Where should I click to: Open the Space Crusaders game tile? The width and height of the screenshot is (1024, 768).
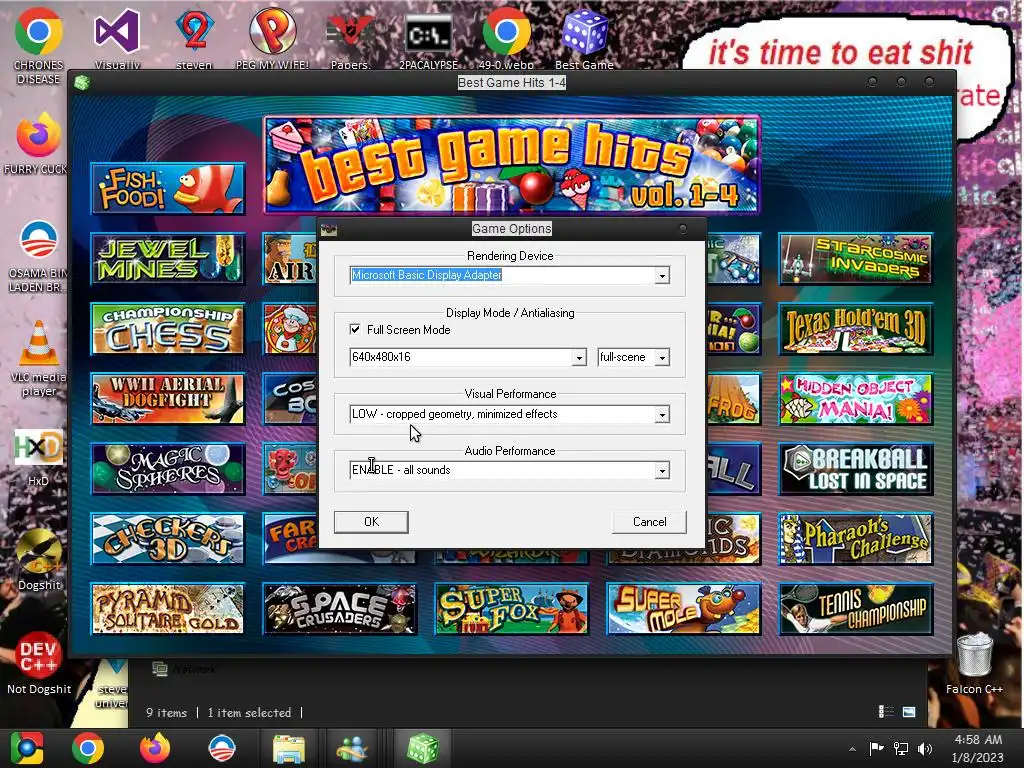point(340,609)
